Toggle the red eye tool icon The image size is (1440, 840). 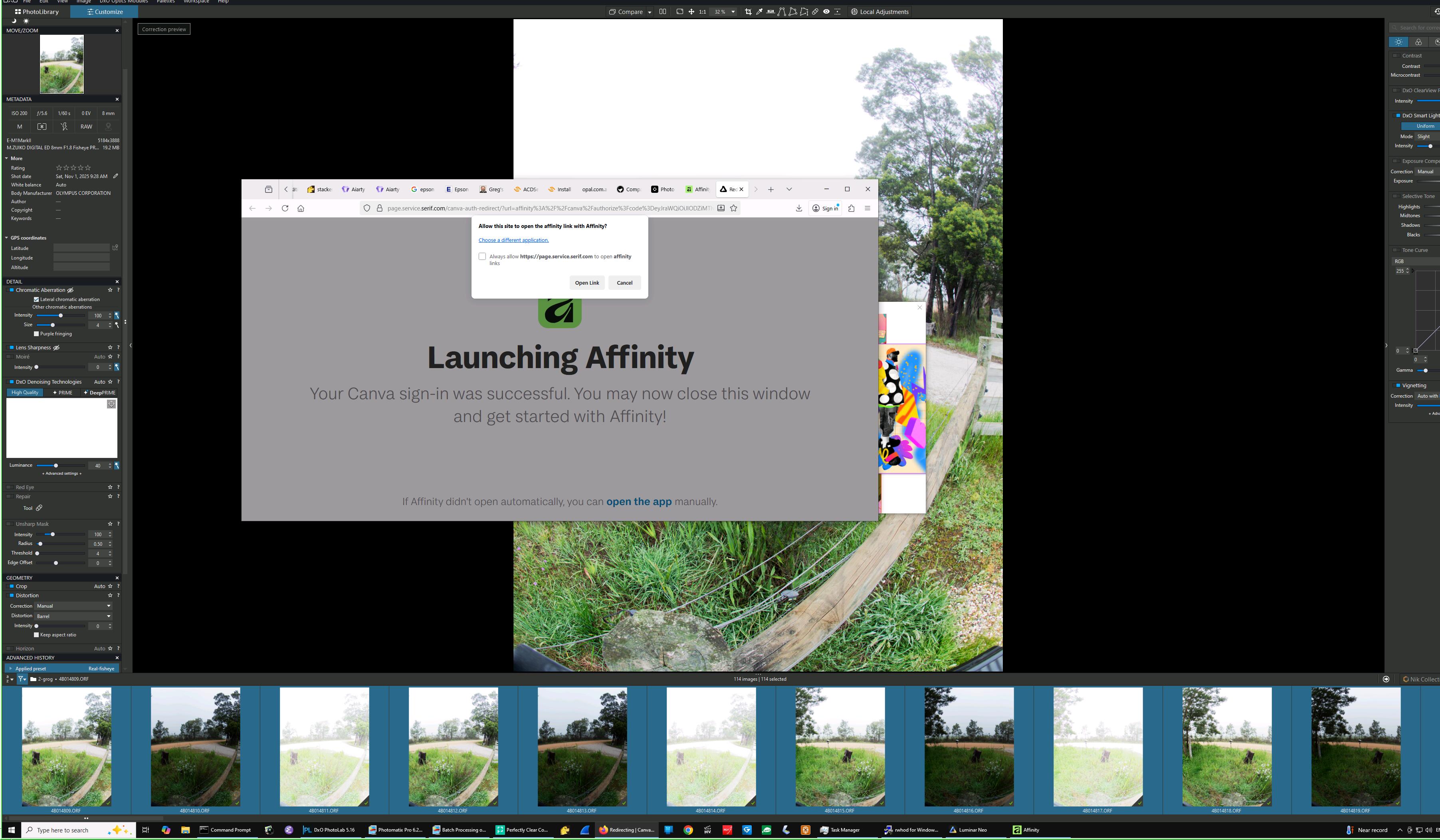(x=826, y=12)
